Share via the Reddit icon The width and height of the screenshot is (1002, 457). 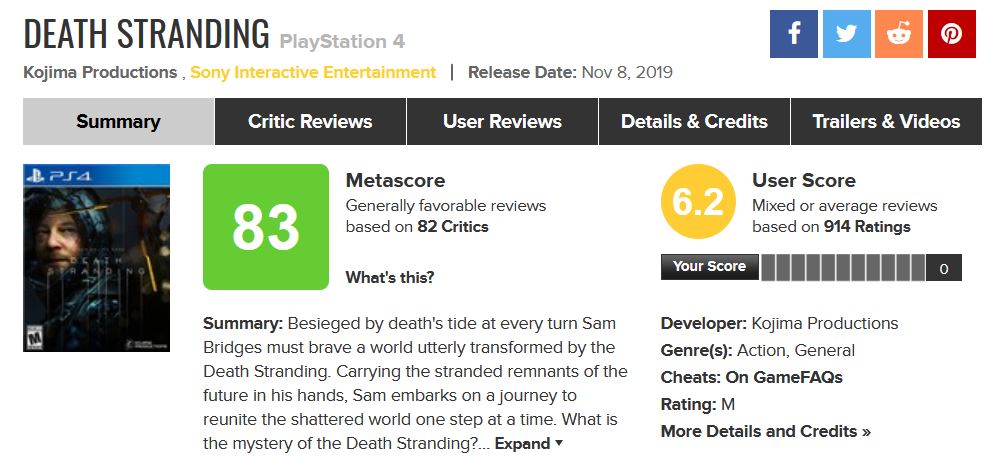[x=898, y=34]
